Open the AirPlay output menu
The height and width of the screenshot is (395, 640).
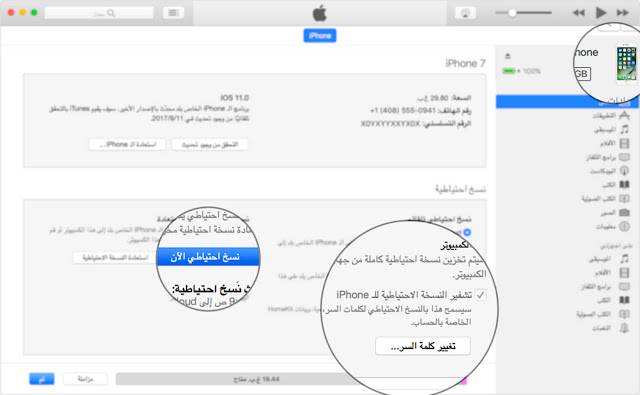pos(465,13)
